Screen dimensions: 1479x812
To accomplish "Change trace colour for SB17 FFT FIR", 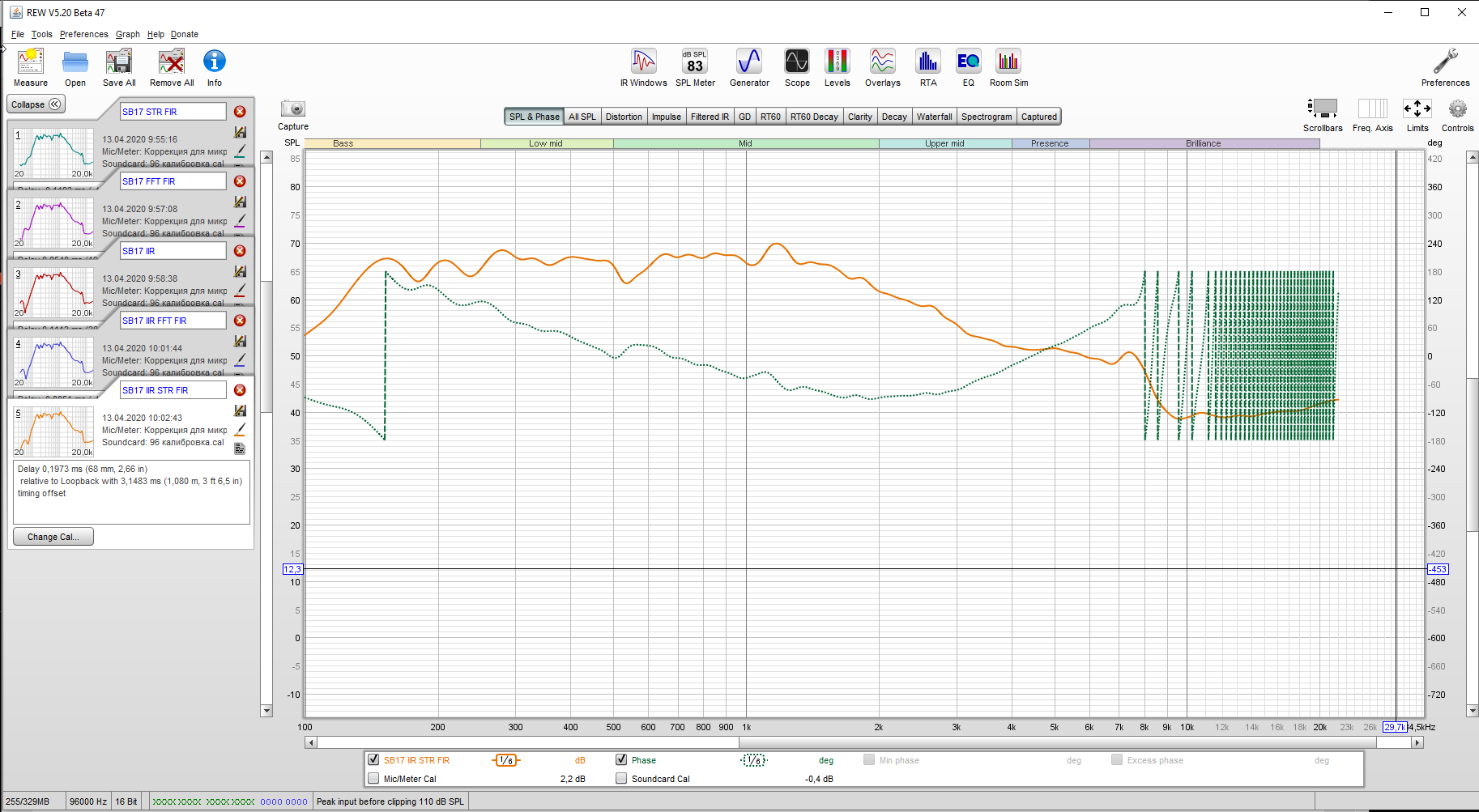I will pos(240,220).
